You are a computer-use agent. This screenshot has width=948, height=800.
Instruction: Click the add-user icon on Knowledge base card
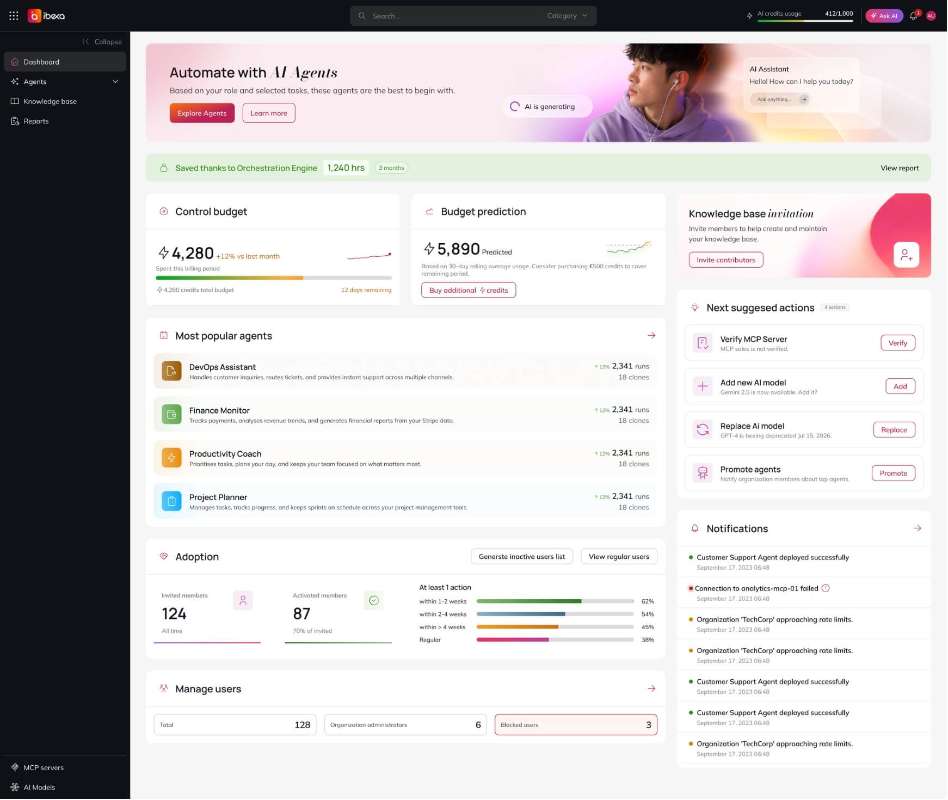[906, 255]
